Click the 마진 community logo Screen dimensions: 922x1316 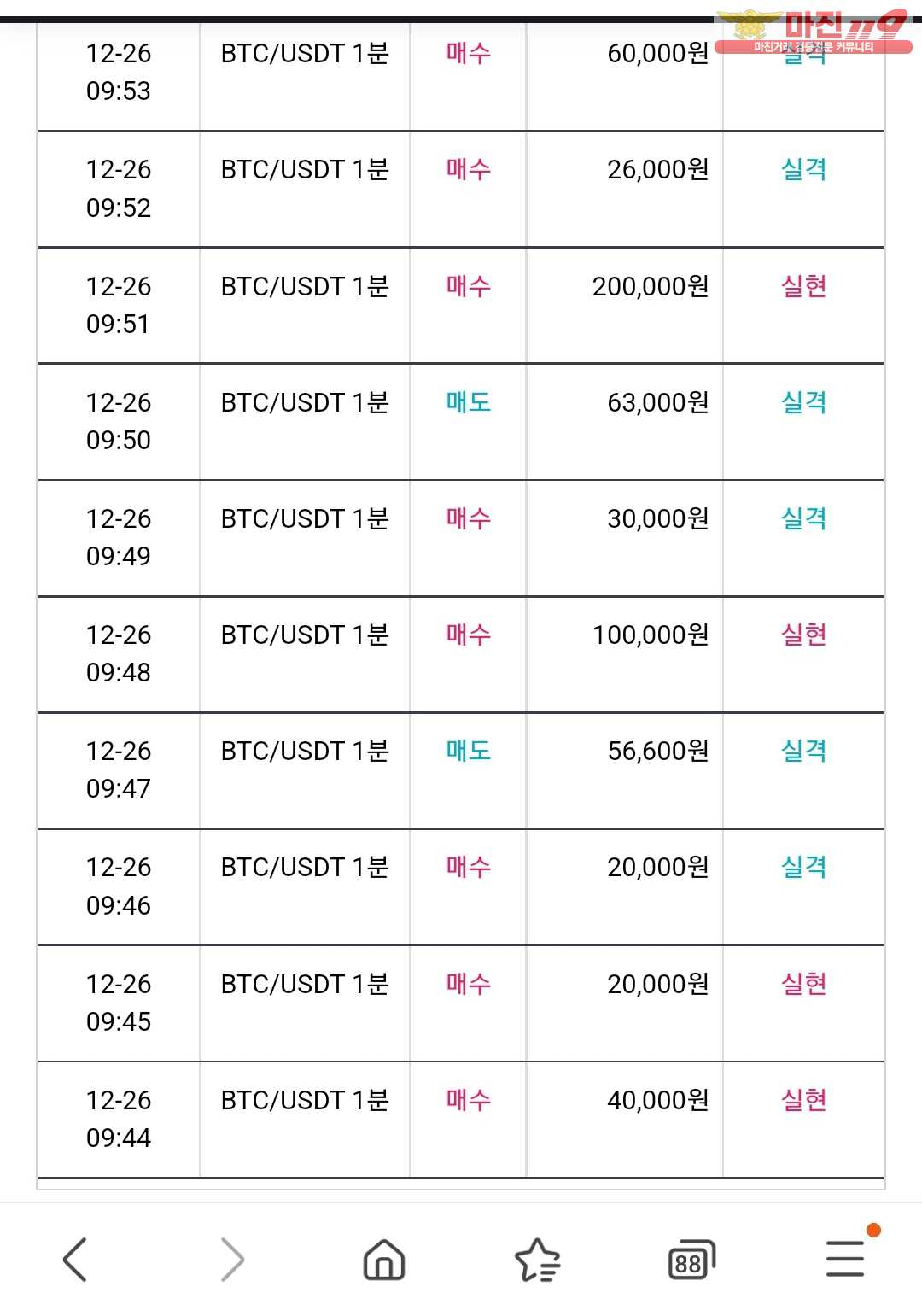[x=813, y=32]
